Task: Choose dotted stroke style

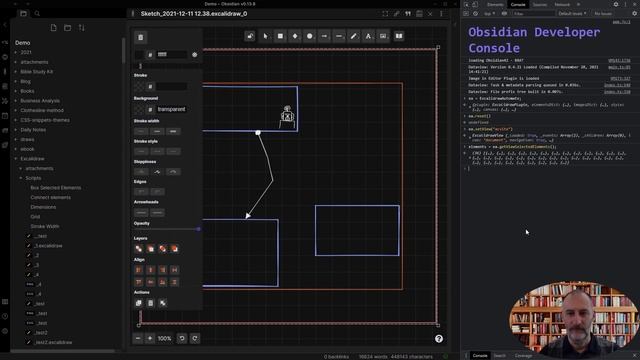Action: pos(173,151)
